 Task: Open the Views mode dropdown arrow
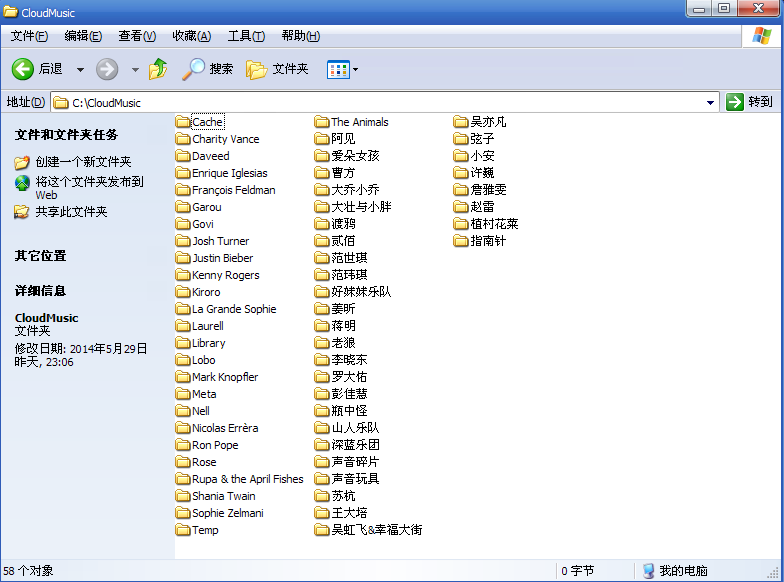coord(355,70)
